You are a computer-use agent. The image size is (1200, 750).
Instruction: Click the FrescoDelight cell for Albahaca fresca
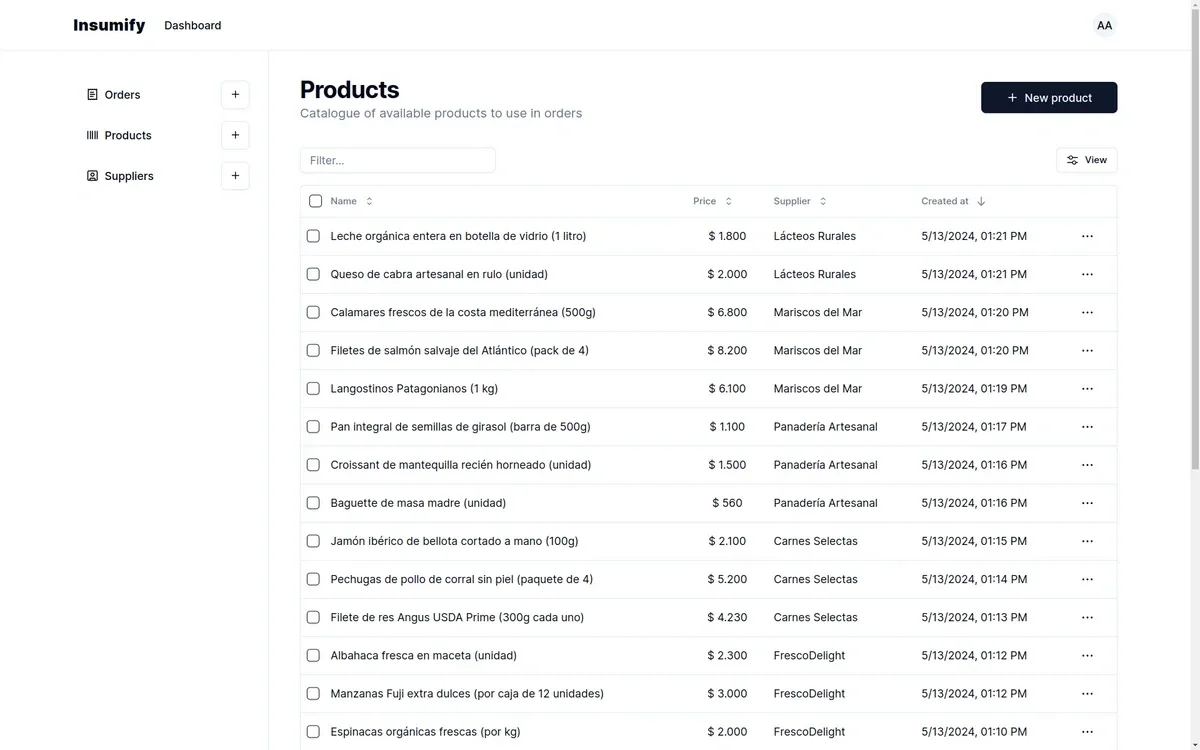(x=810, y=655)
